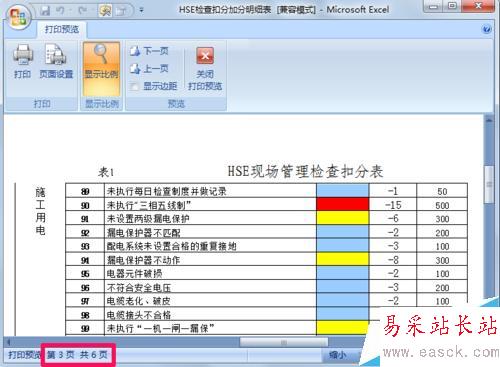Click the text 漏电保护器不动作
Image resolution: width=500 pixels, height=367 pixels.
pos(143,260)
